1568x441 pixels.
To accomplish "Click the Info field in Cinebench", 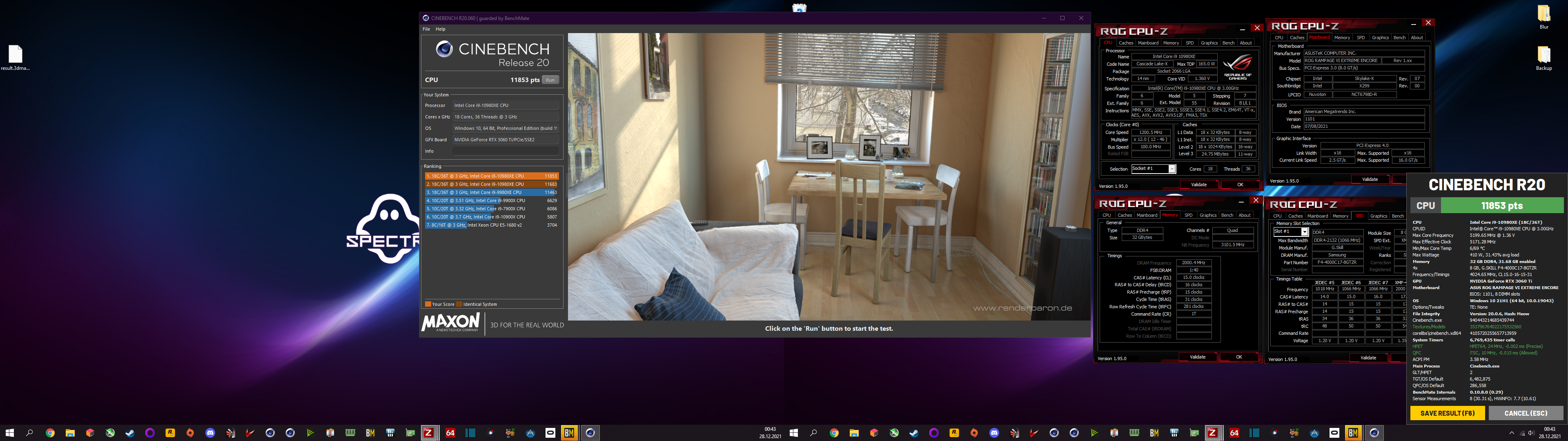I will 505,151.
